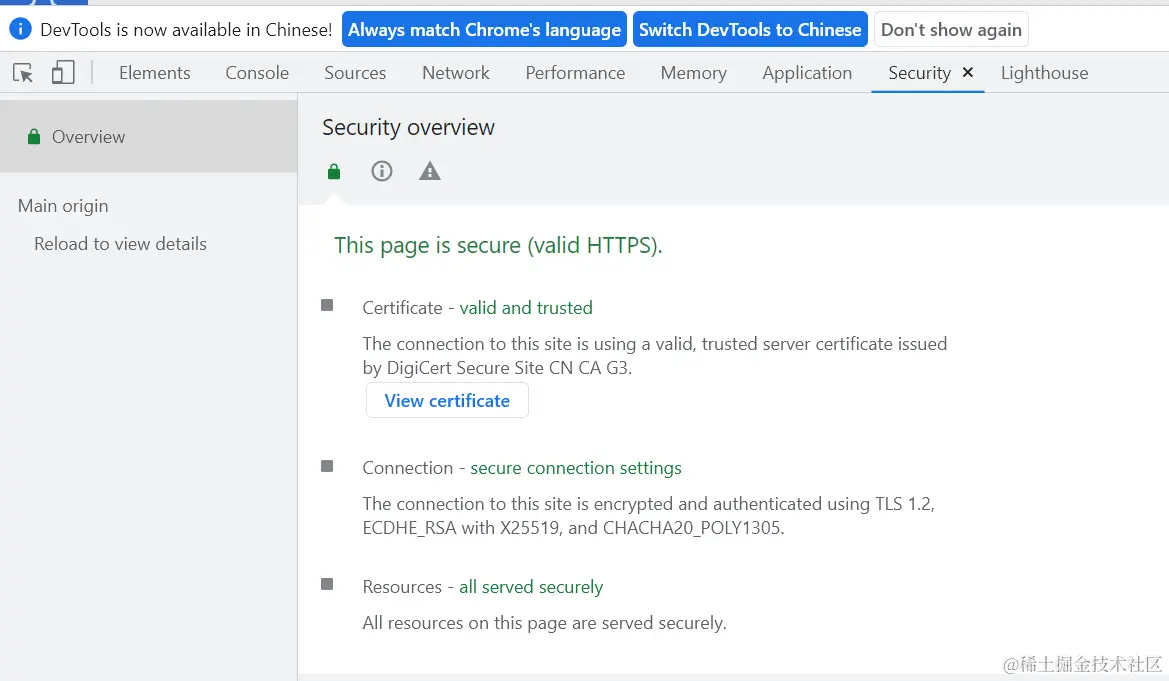The image size is (1169, 681).
Task: Select Overview with green lock in sidebar
Action: (88, 137)
